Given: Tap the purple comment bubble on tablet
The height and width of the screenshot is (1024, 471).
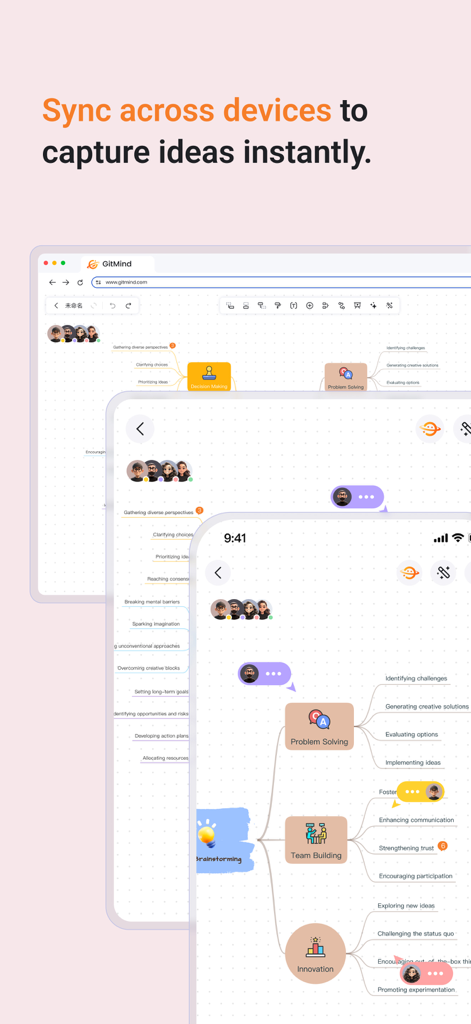Looking at the screenshot, I should [357, 497].
